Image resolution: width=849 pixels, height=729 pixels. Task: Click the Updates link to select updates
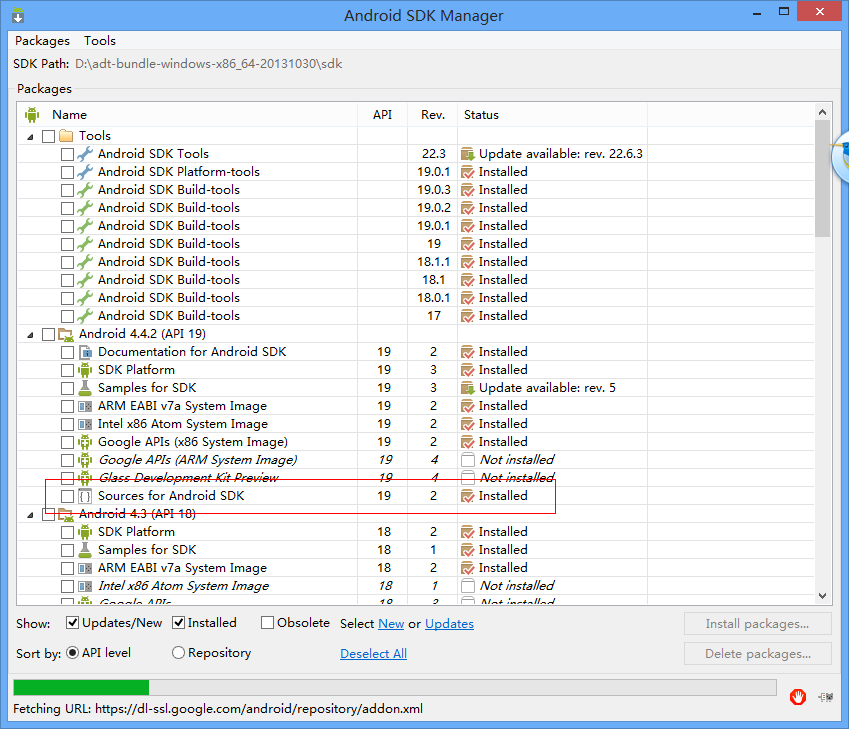point(449,624)
